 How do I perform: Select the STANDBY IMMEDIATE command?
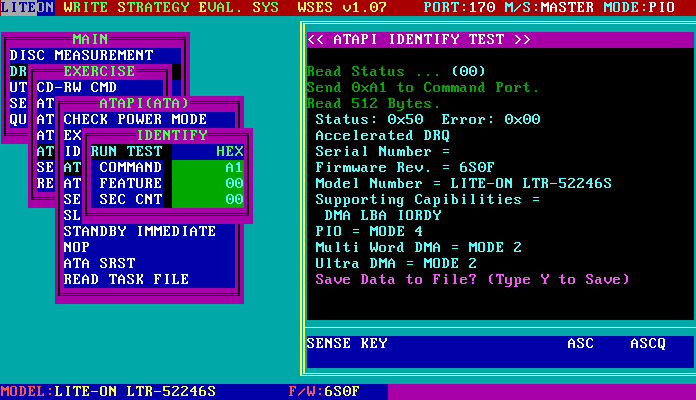tap(139, 231)
